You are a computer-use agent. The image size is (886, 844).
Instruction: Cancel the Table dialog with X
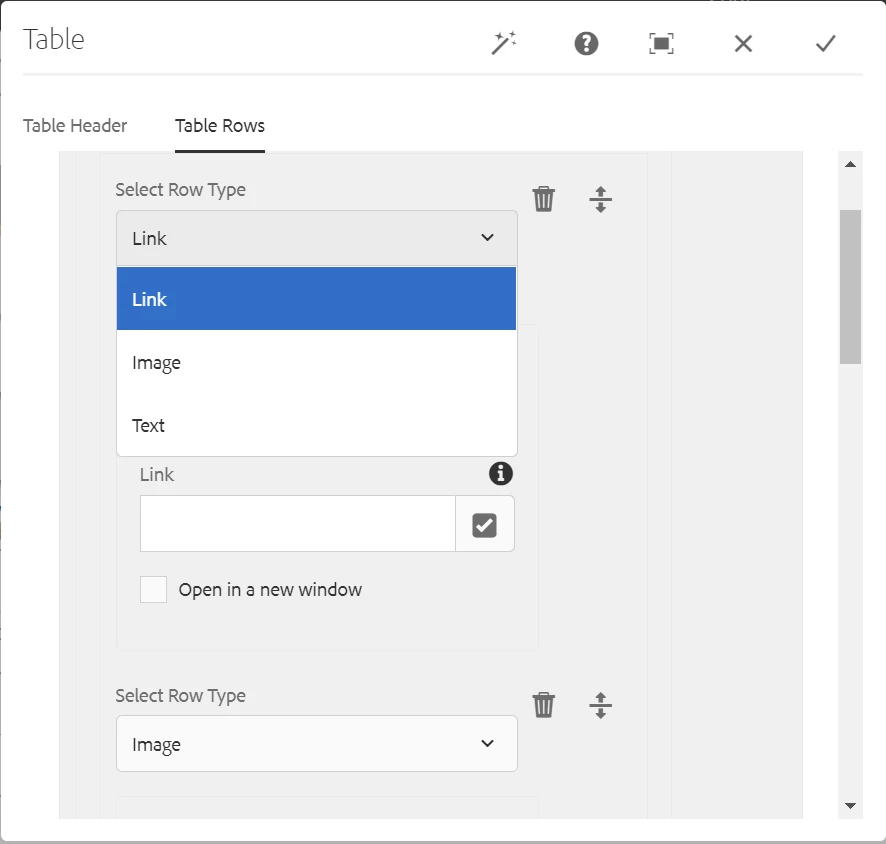pos(743,43)
